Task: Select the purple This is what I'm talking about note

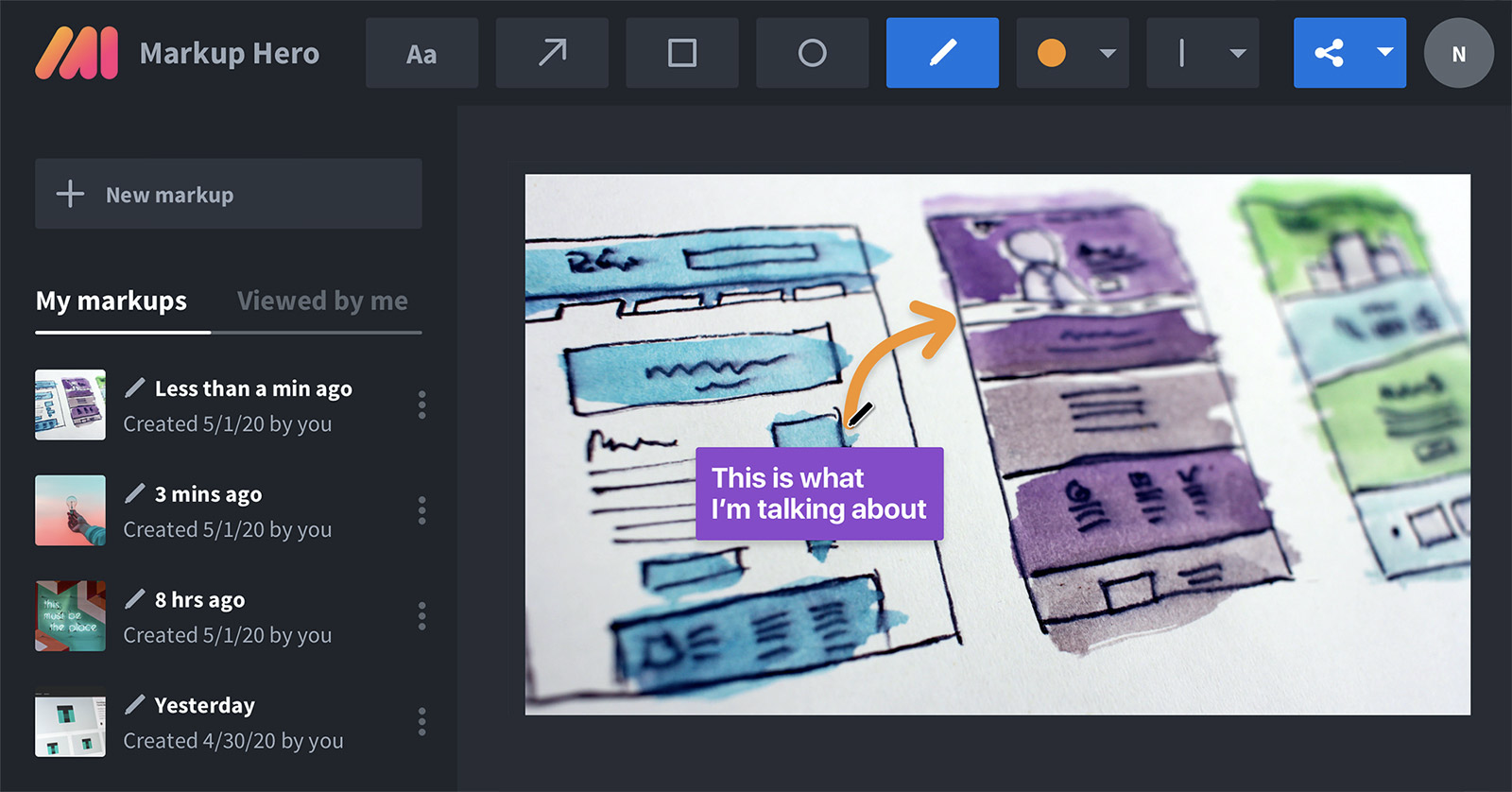Action: click(819, 493)
